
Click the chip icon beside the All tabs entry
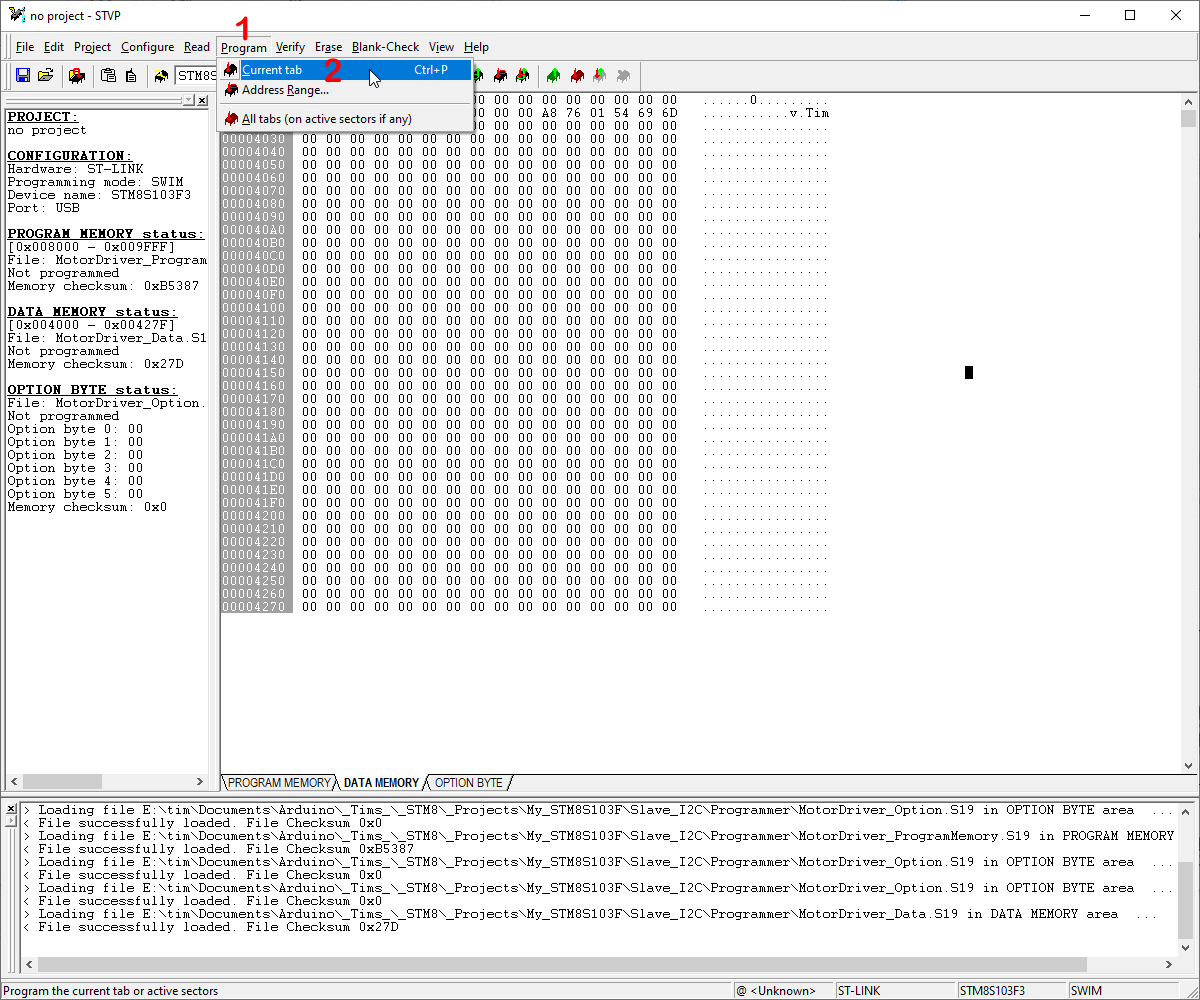click(231, 119)
